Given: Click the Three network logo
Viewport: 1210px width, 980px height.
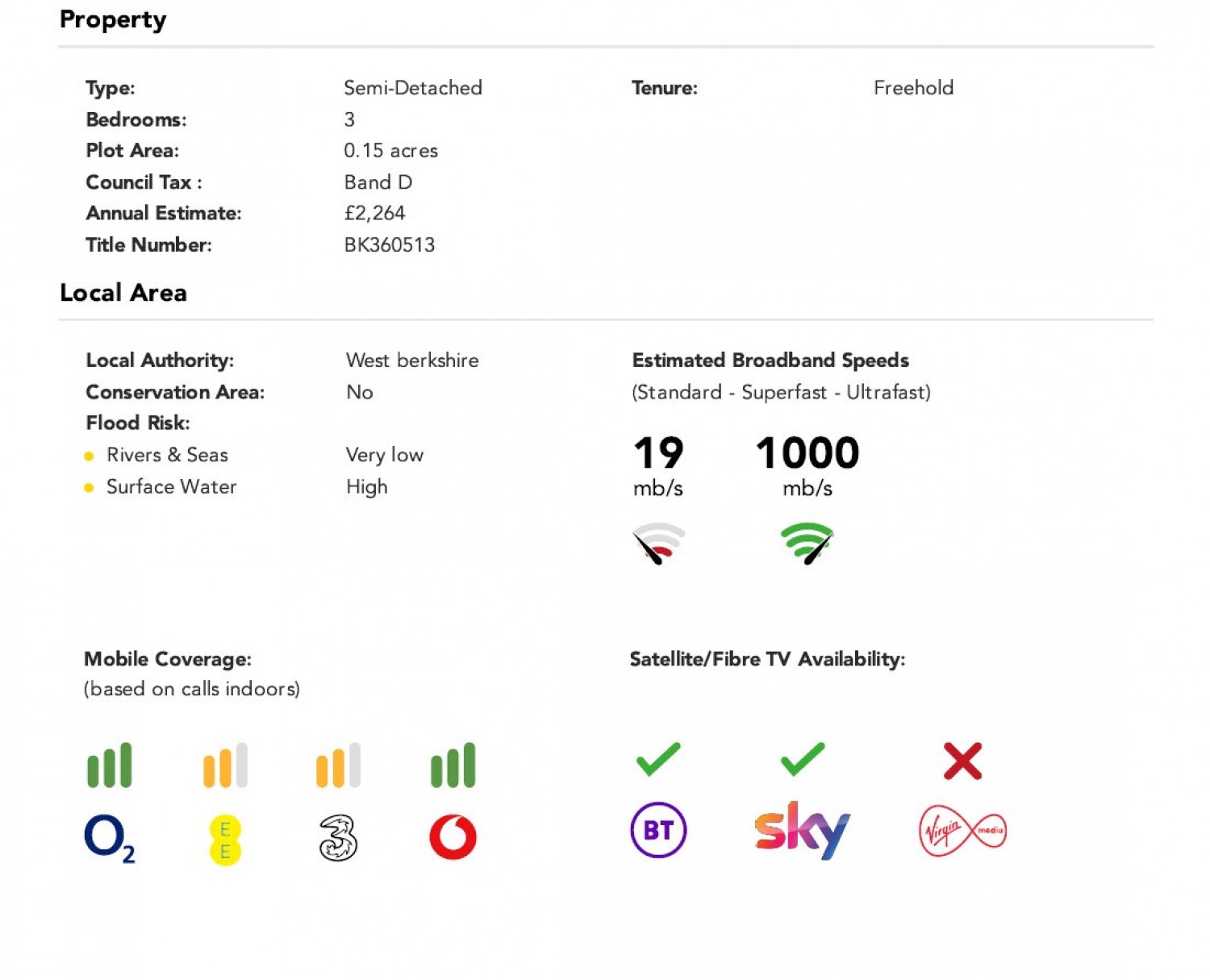Looking at the screenshot, I should coord(338,838).
